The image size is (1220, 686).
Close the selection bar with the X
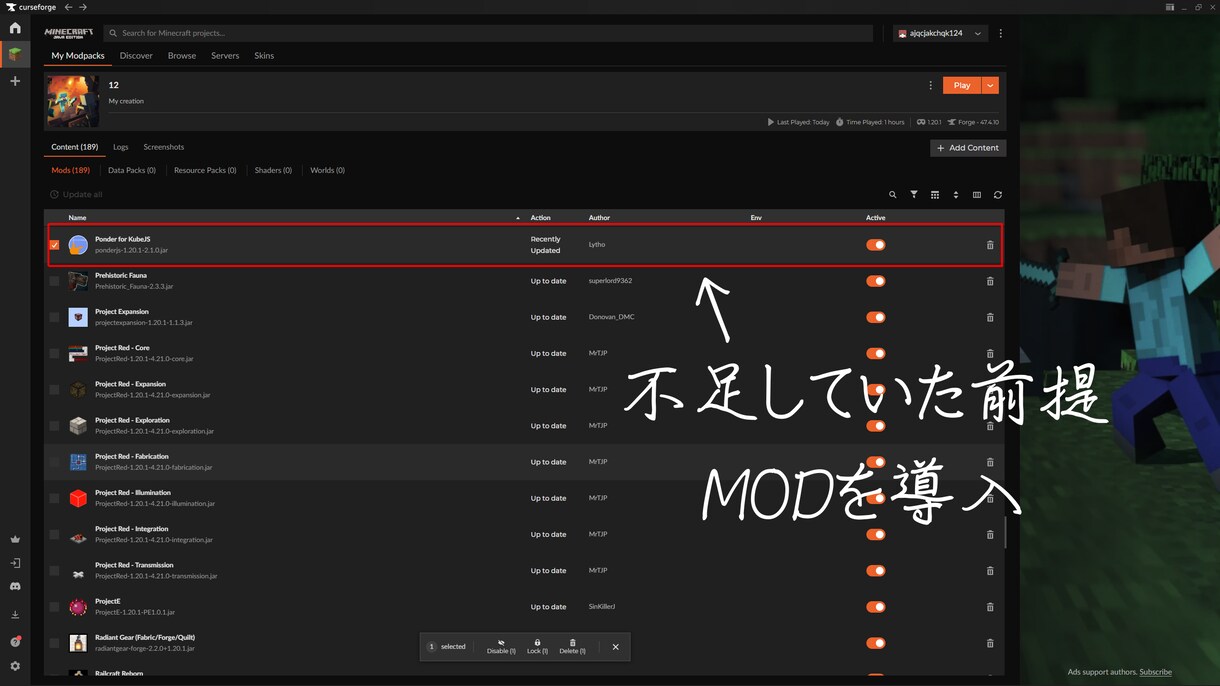pos(615,647)
